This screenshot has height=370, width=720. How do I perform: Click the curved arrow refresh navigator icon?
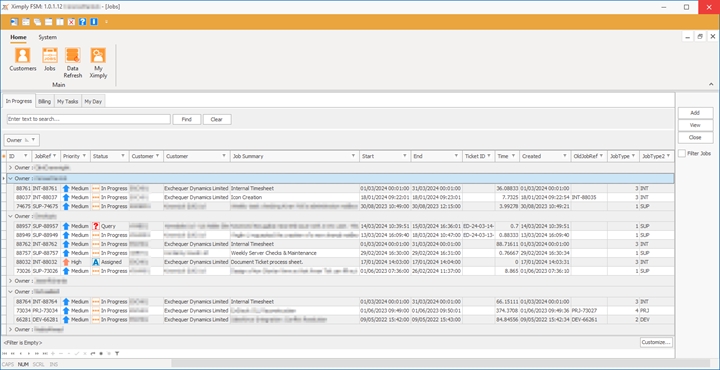(93, 353)
